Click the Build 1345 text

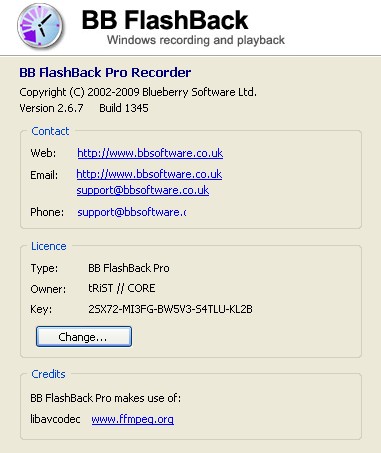pos(124,108)
